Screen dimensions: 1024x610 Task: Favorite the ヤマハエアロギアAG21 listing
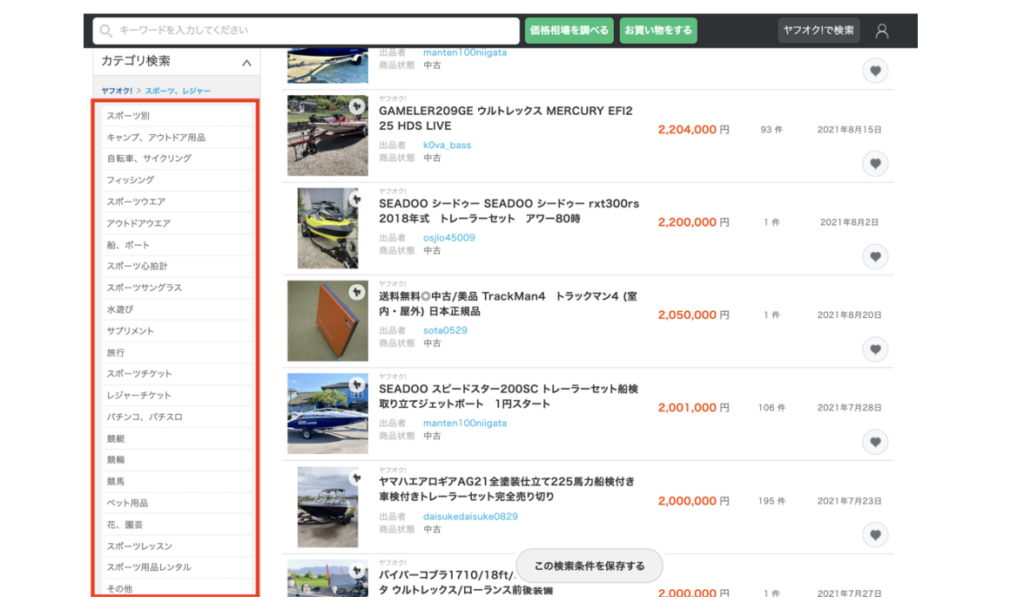875,535
